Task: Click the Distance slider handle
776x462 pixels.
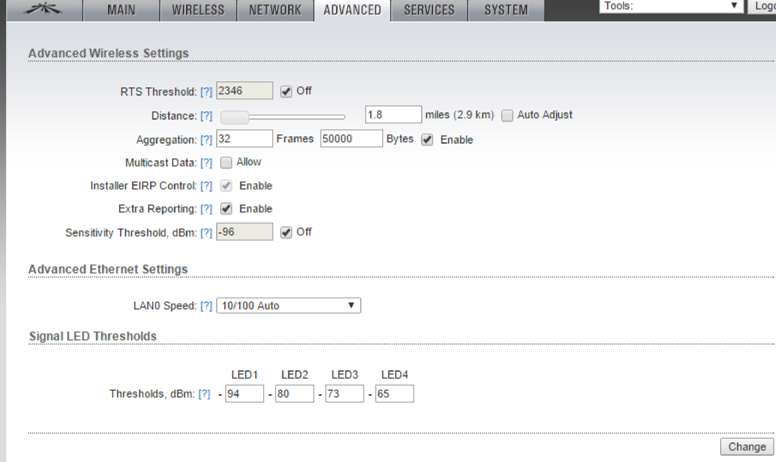Action: [x=235, y=117]
